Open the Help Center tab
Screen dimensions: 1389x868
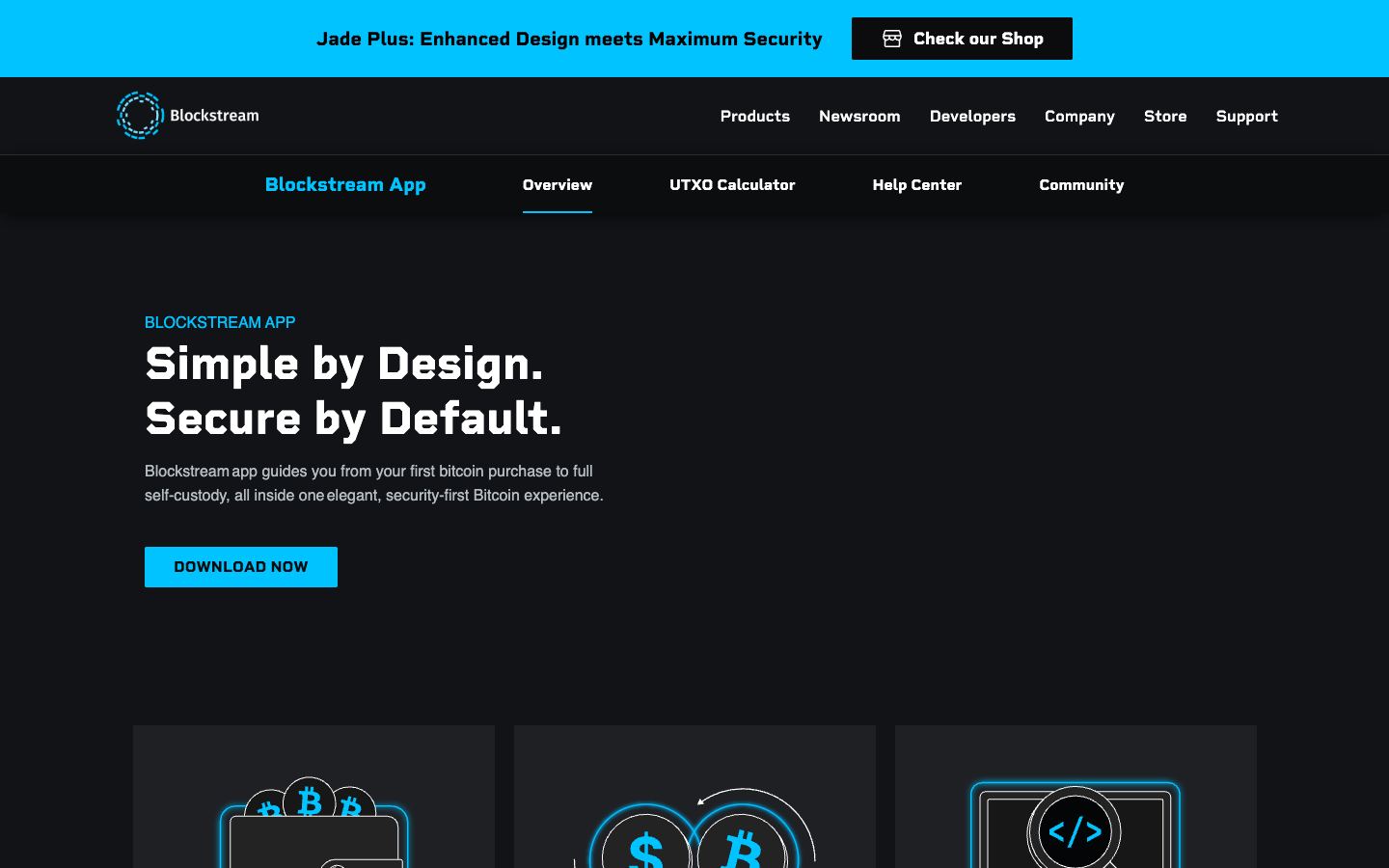tap(916, 184)
